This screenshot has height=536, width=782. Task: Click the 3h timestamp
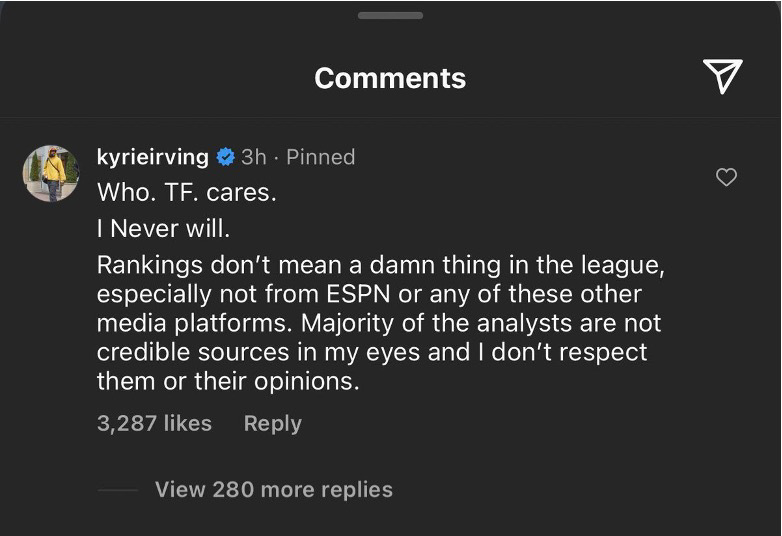254,157
